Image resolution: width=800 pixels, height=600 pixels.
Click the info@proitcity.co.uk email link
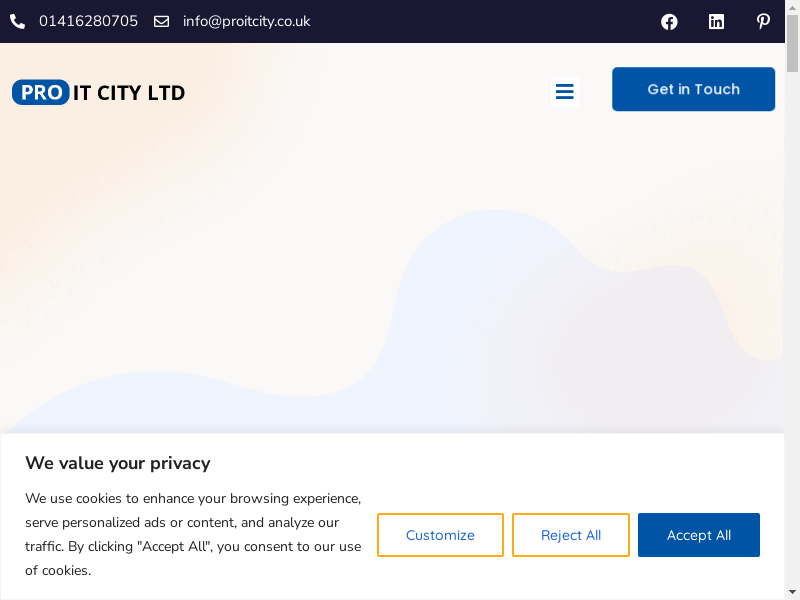pyautogui.click(x=246, y=21)
